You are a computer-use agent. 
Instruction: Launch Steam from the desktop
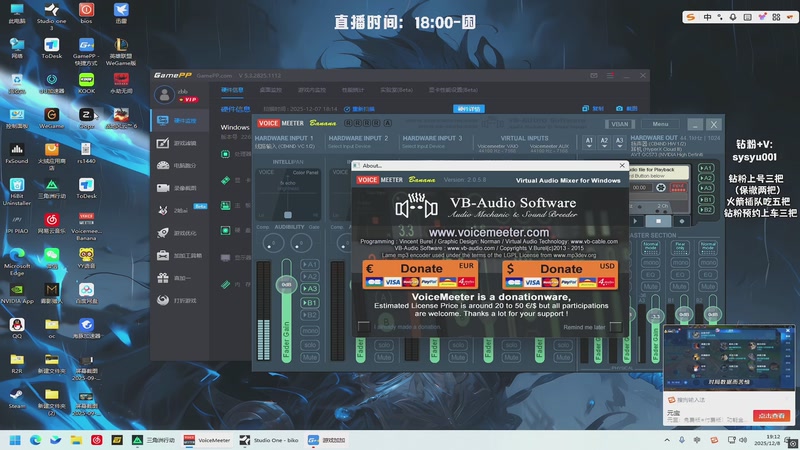pos(17,398)
